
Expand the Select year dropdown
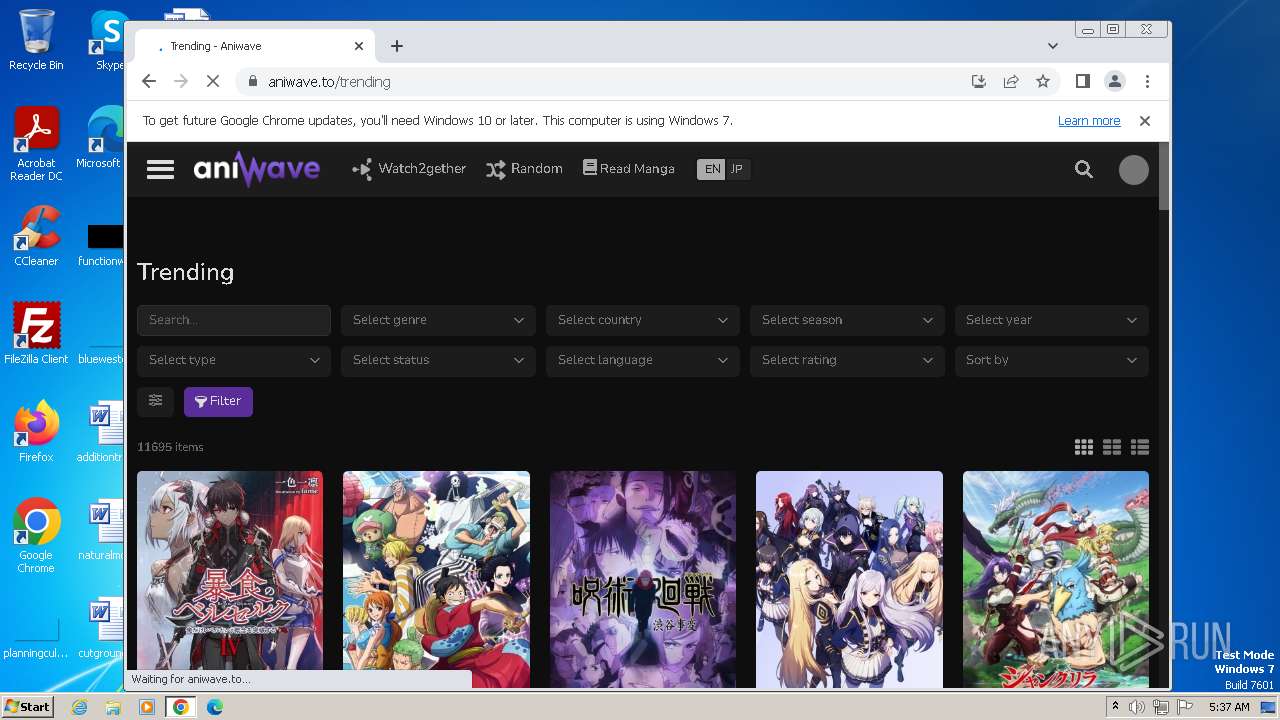coord(1052,320)
